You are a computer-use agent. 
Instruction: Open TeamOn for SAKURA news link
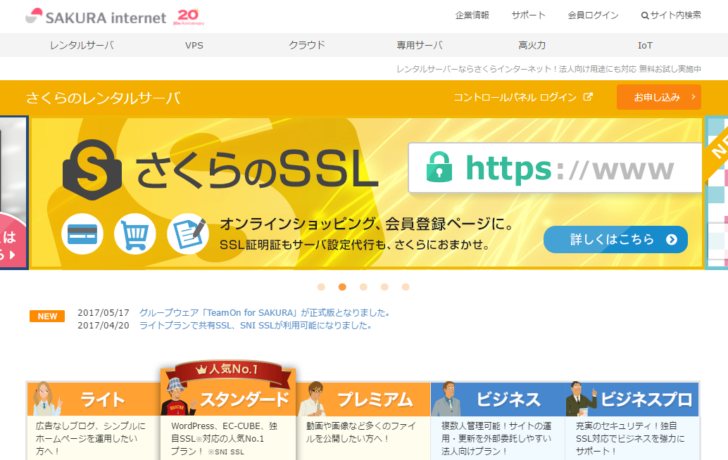[264, 313]
